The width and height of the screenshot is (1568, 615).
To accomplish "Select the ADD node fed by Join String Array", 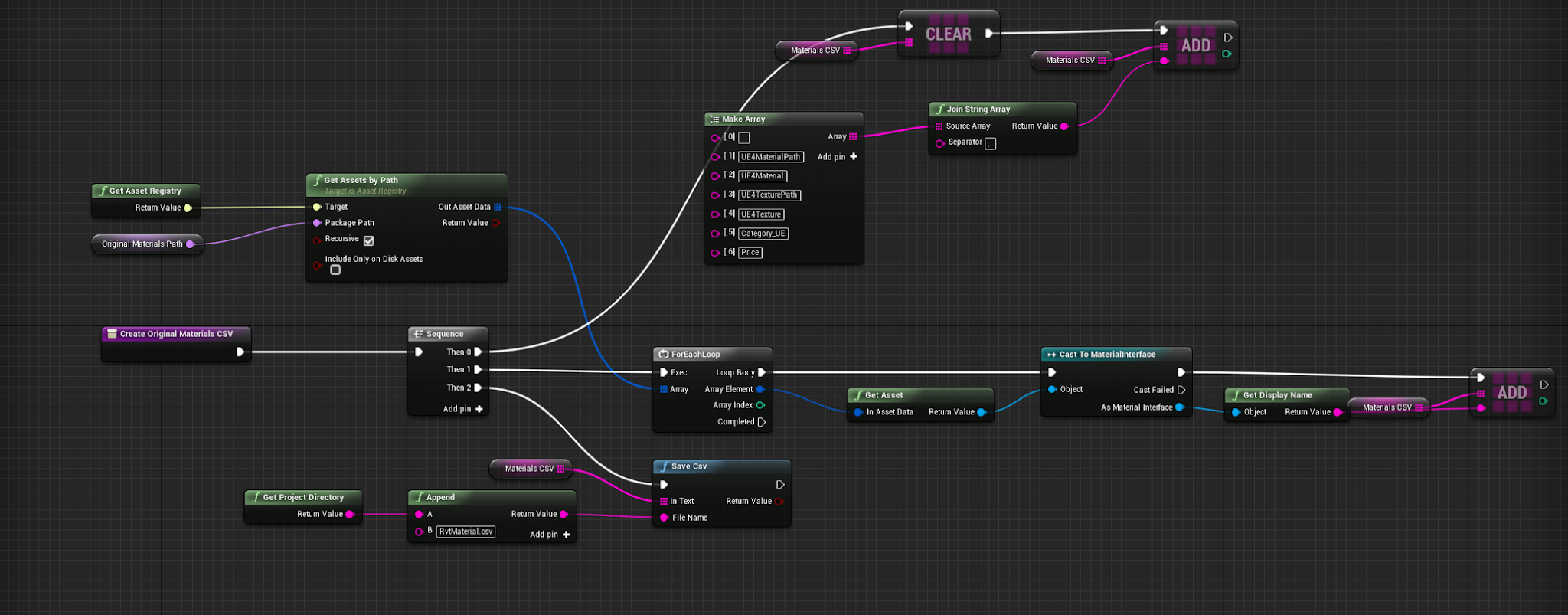I will tap(1196, 45).
